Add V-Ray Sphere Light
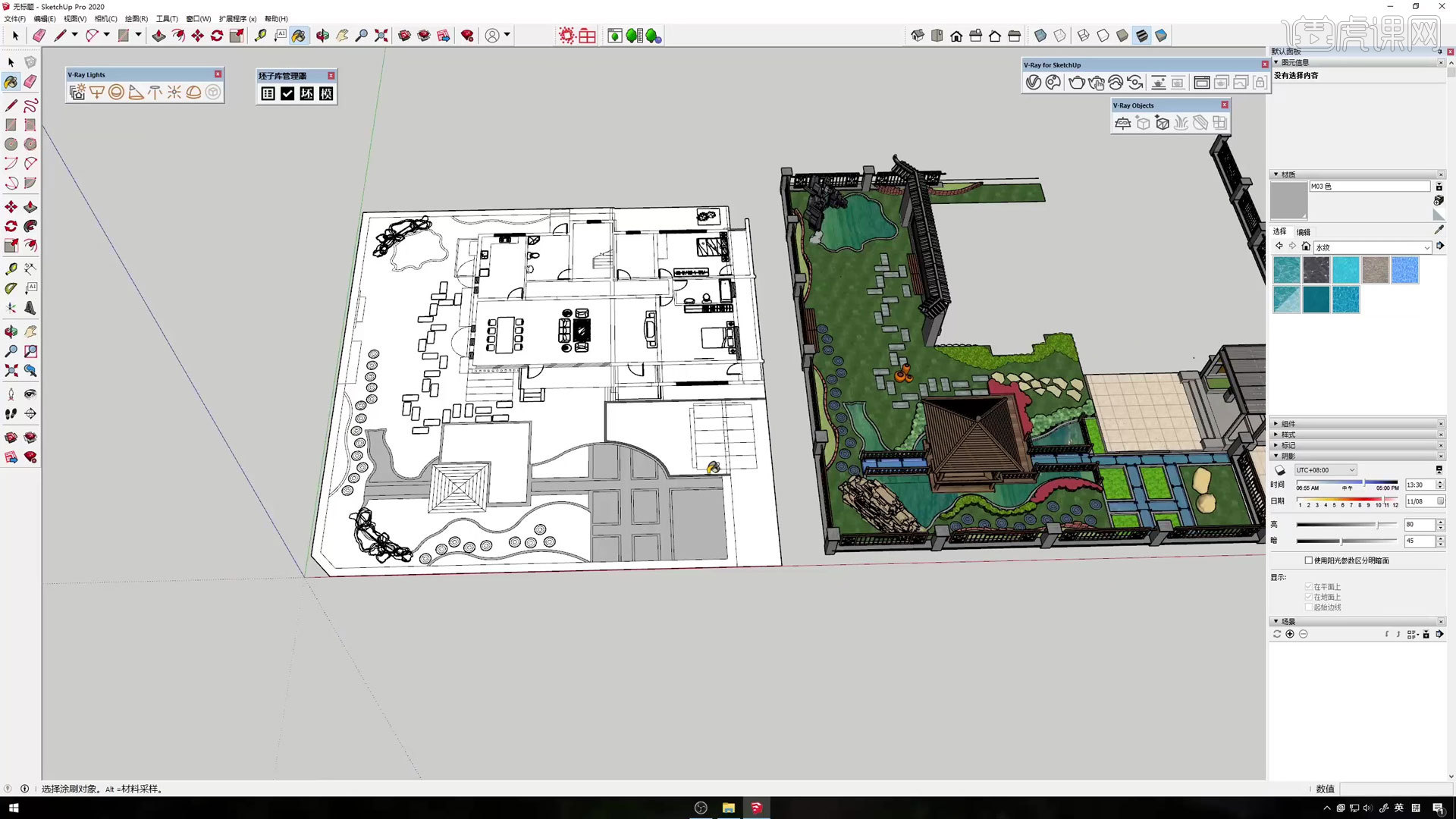 [x=116, y=93]
